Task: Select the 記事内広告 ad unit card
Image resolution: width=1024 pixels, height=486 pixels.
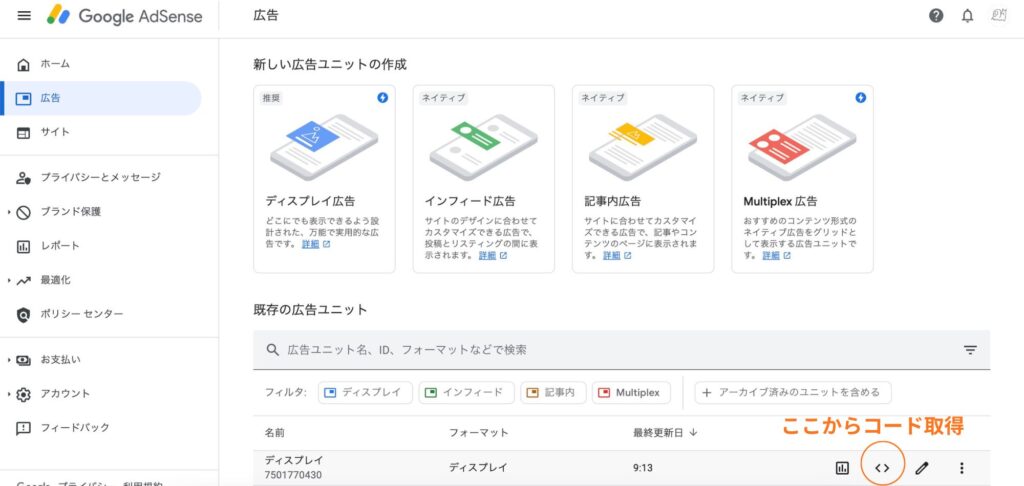Action: coord(643,178)
